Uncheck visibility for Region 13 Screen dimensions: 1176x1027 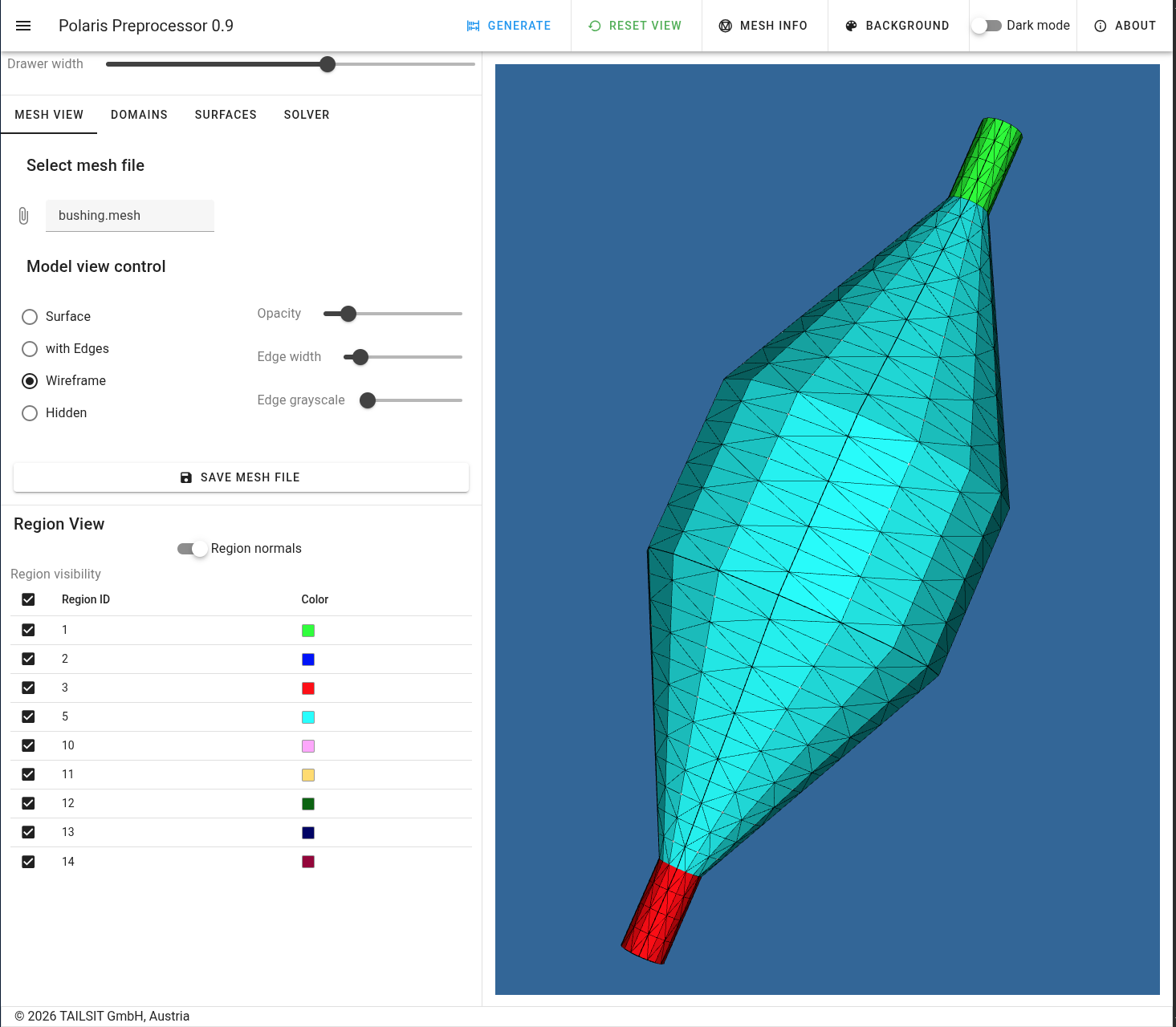[x=28, y=832]
